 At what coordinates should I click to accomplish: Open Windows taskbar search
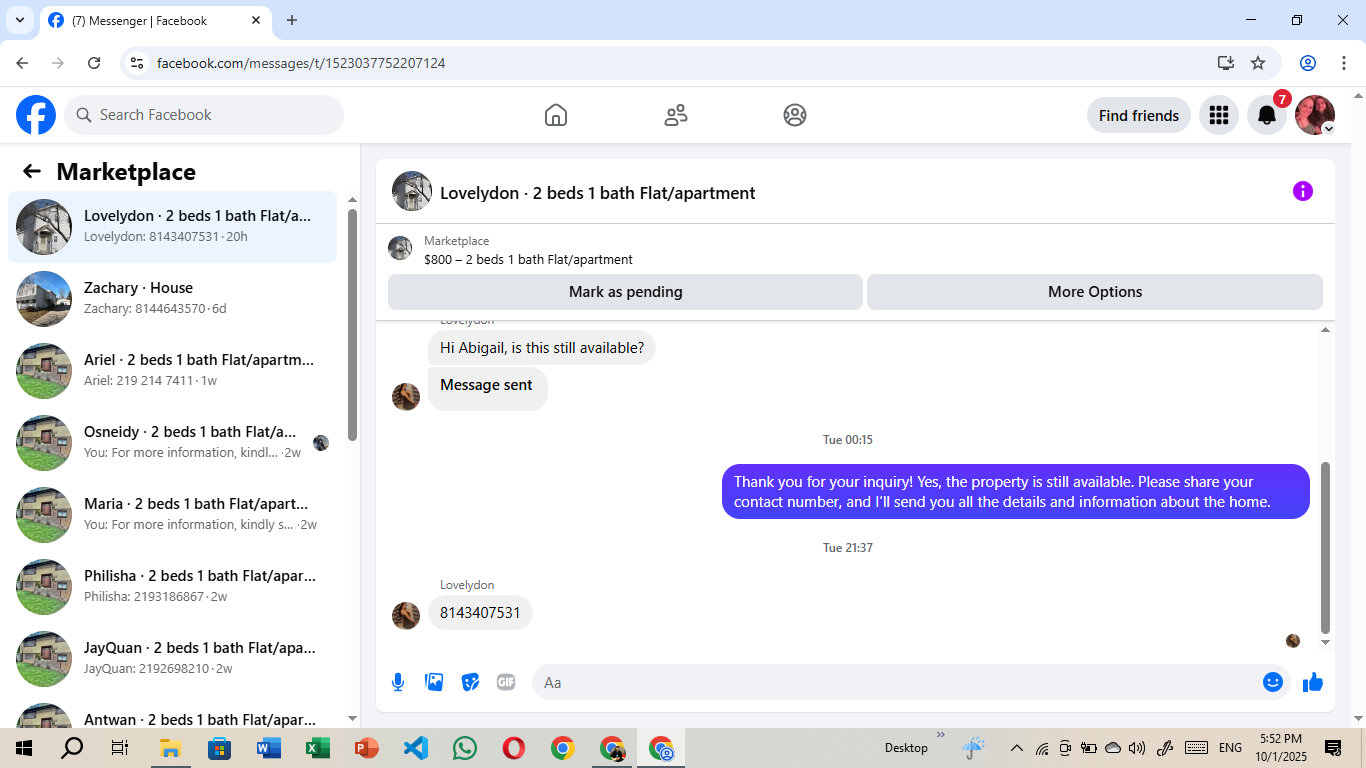click(x=72, y=748)
